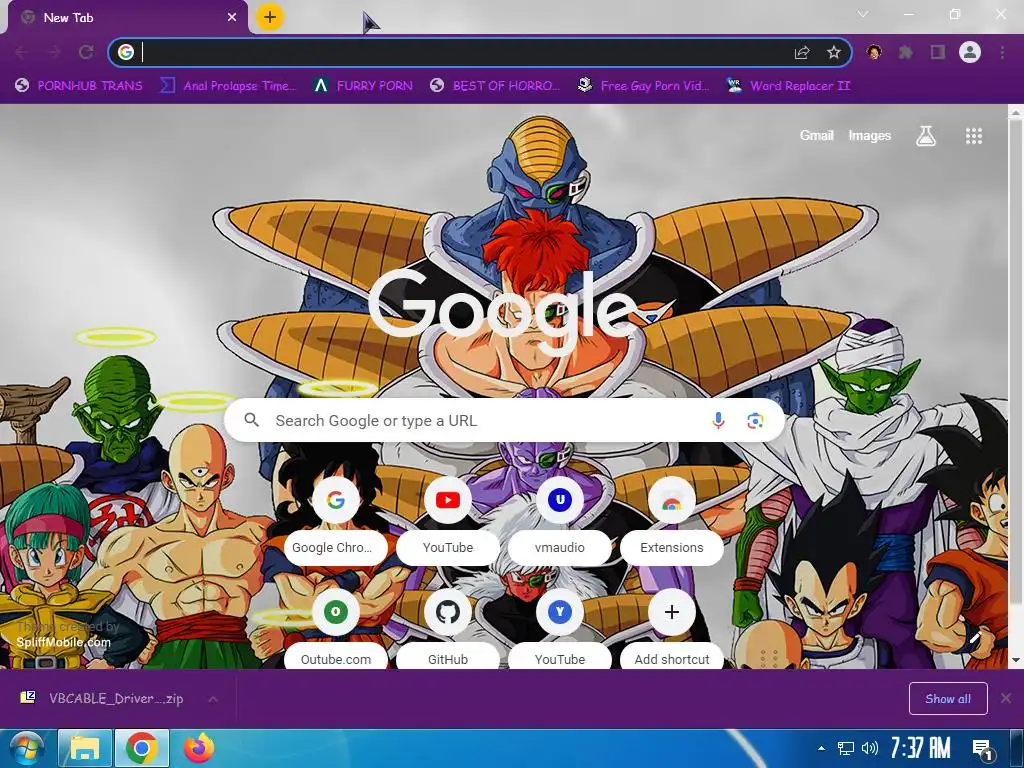Open the extension with the avatar icon in toolbar
1024x768 pixels.
point(874,52)
